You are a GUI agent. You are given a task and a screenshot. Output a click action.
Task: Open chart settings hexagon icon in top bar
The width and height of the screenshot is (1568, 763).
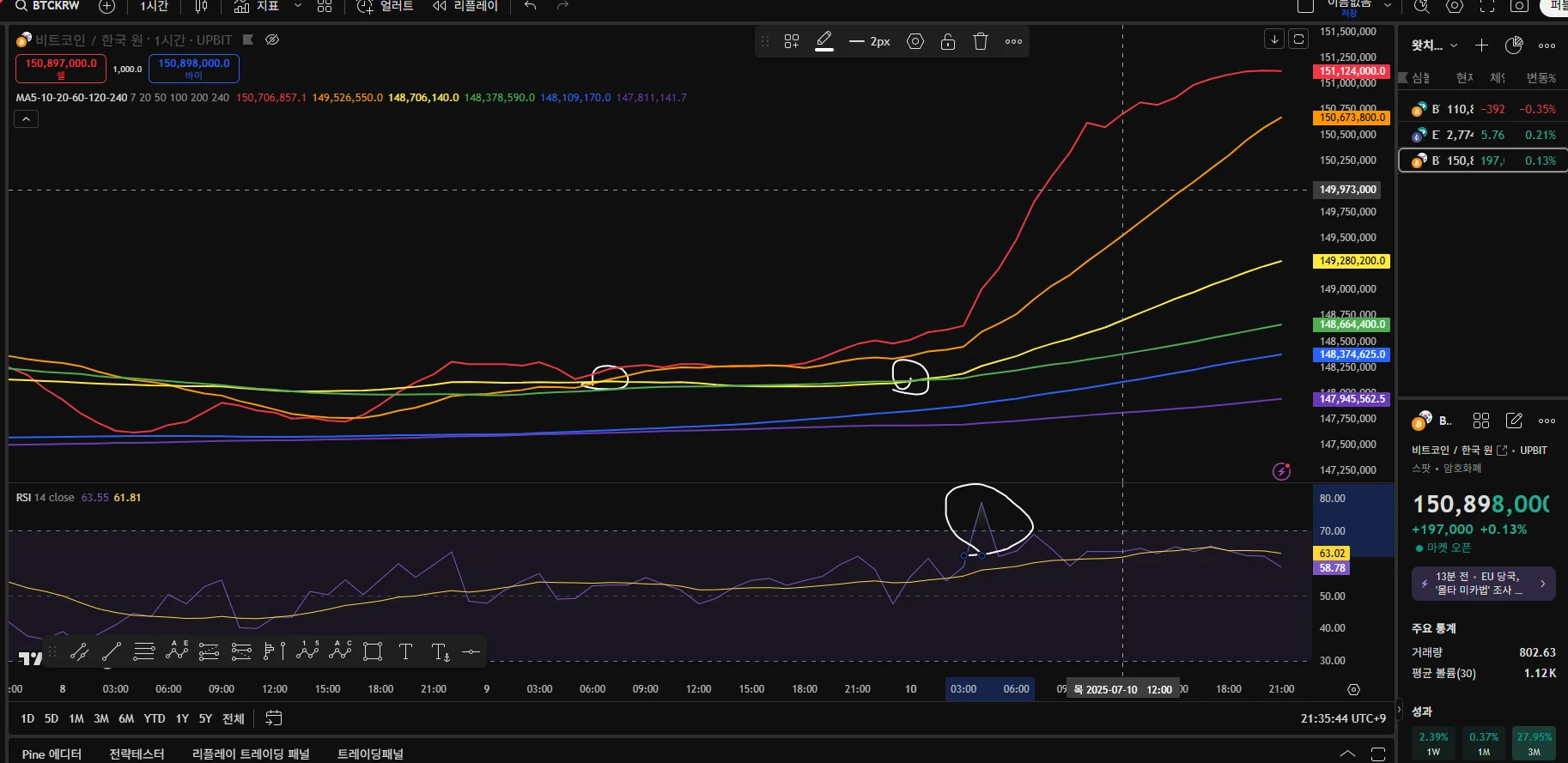[x=1455, y=6]
